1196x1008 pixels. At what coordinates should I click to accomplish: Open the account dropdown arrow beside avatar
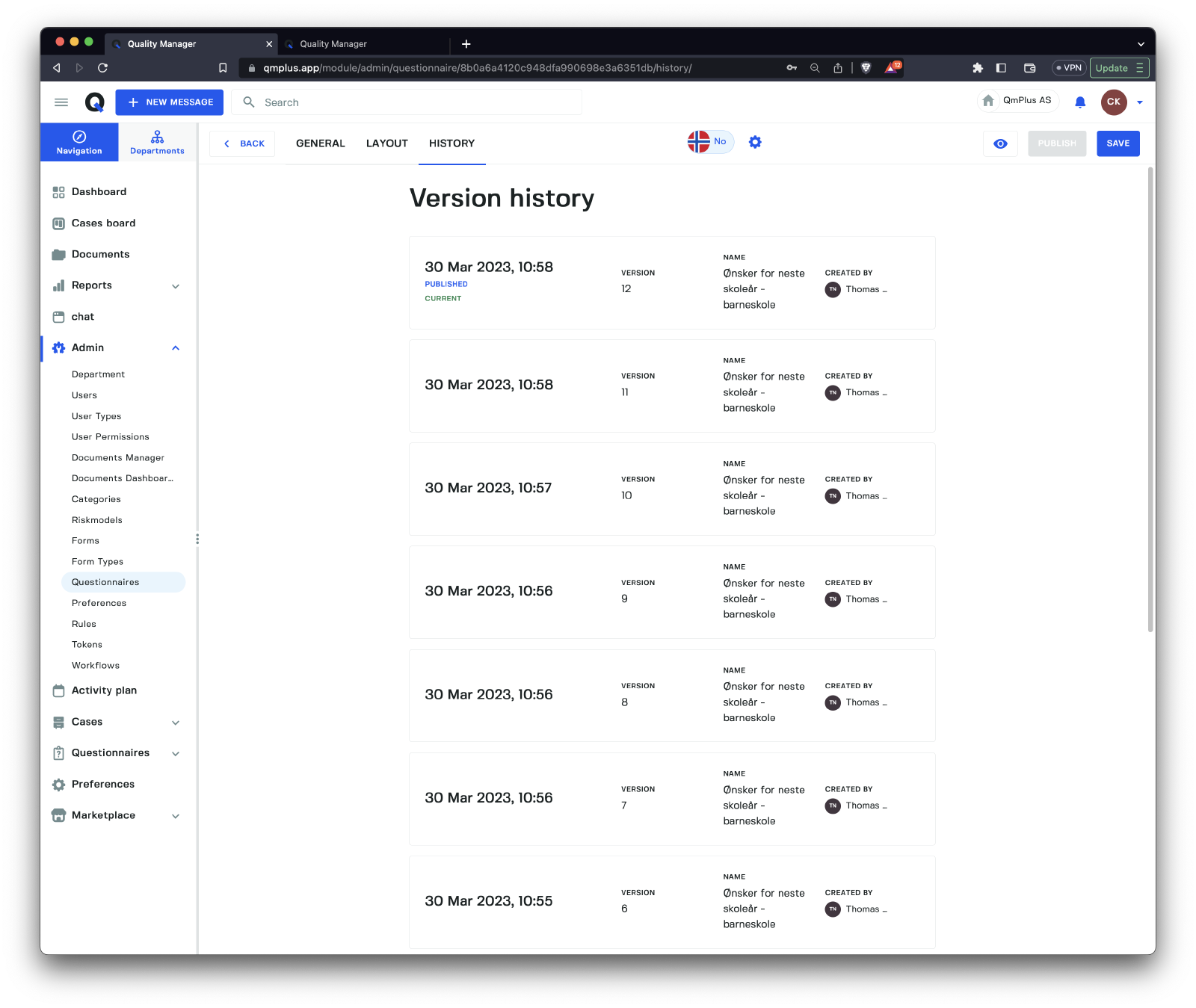pos(1140,102)
